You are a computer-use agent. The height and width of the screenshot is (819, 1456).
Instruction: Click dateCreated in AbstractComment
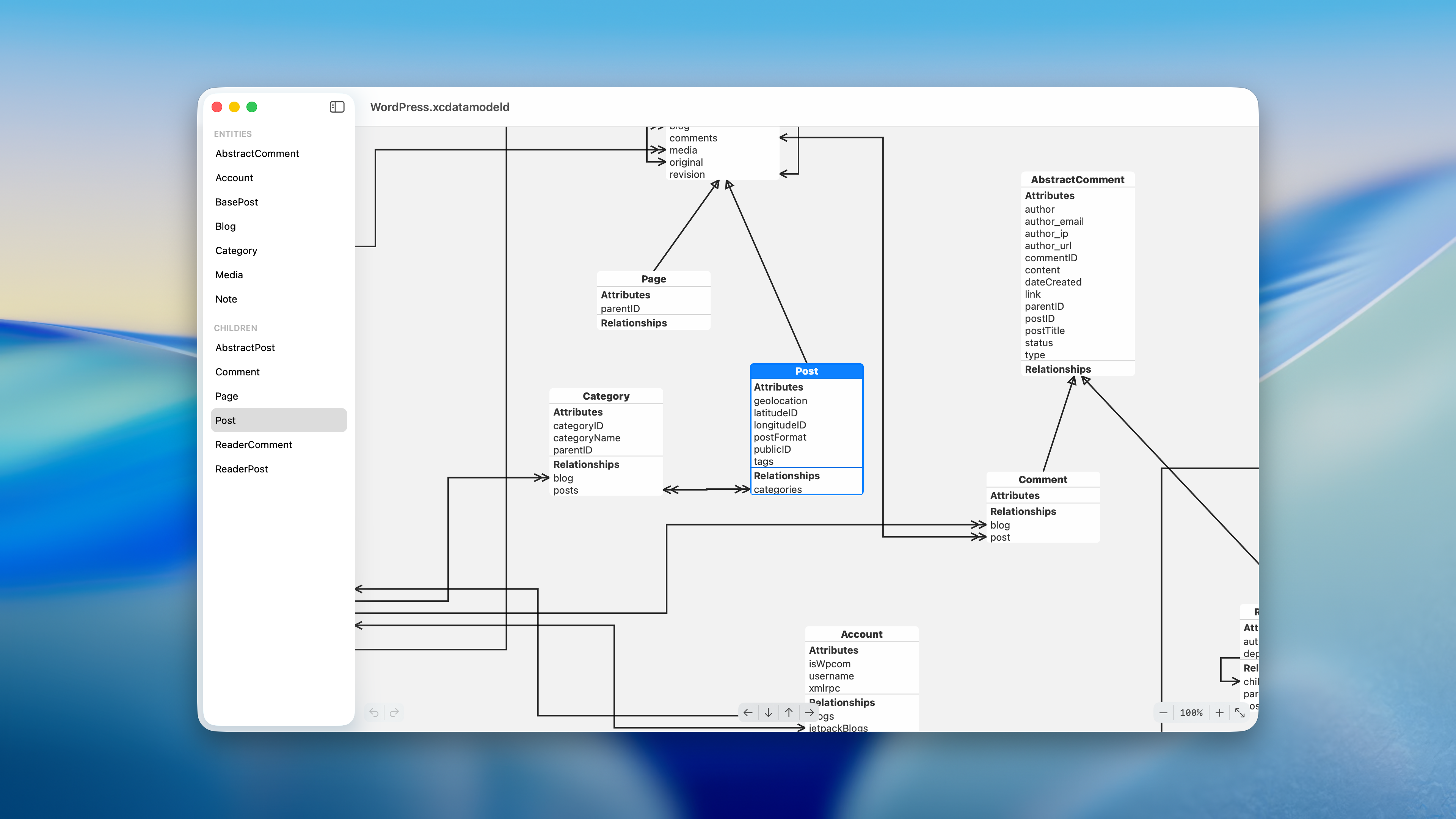[1053, 282]
